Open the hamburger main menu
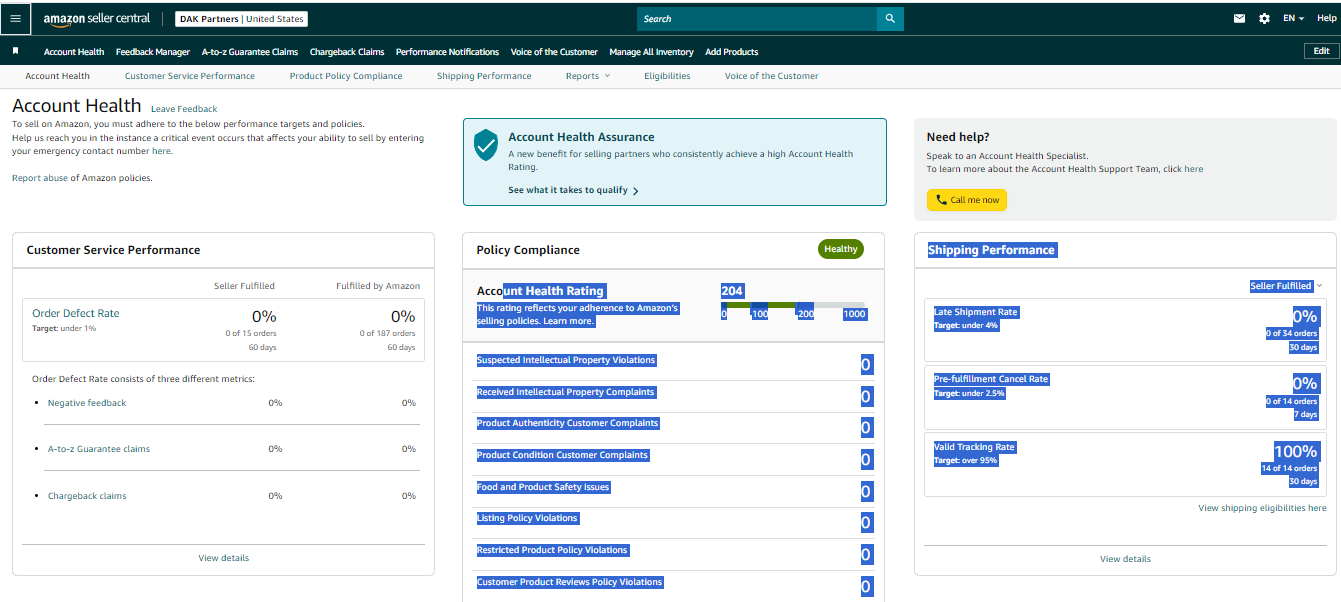 click(15, 19)
